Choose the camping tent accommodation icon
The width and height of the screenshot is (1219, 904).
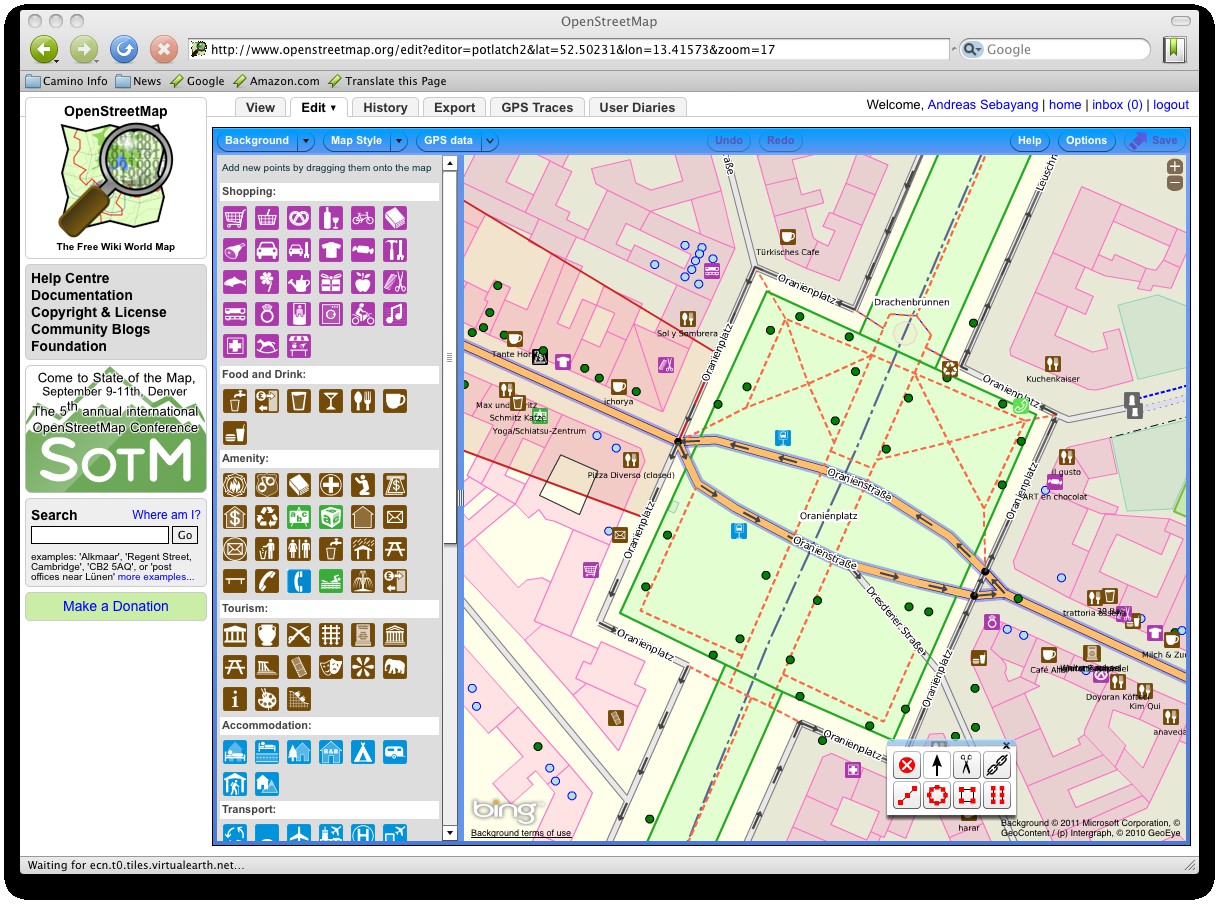tap(363, 751)
